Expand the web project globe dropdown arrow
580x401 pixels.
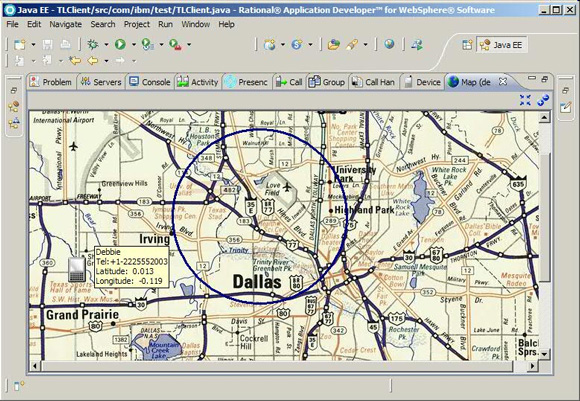click(x=283, y=45)
